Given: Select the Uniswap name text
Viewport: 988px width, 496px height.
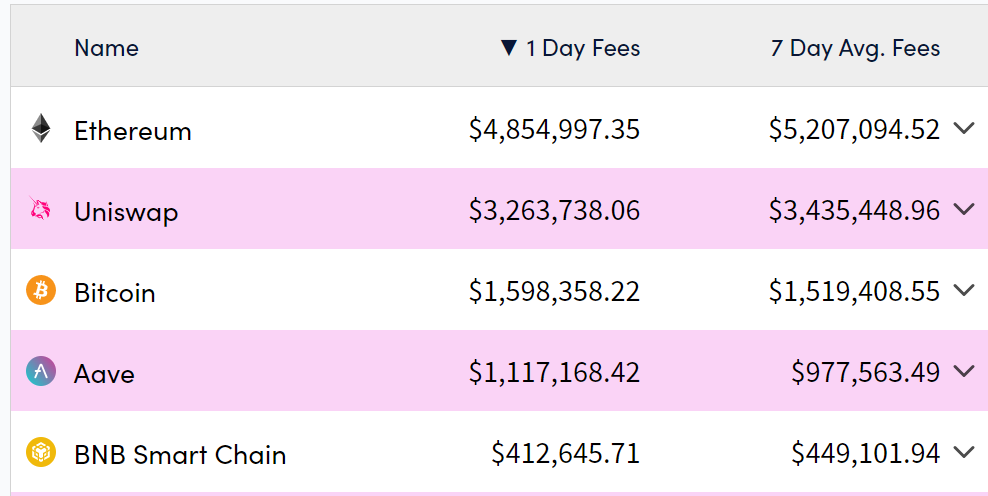Looking at the screenshot, I should click(x=126, y=212).
